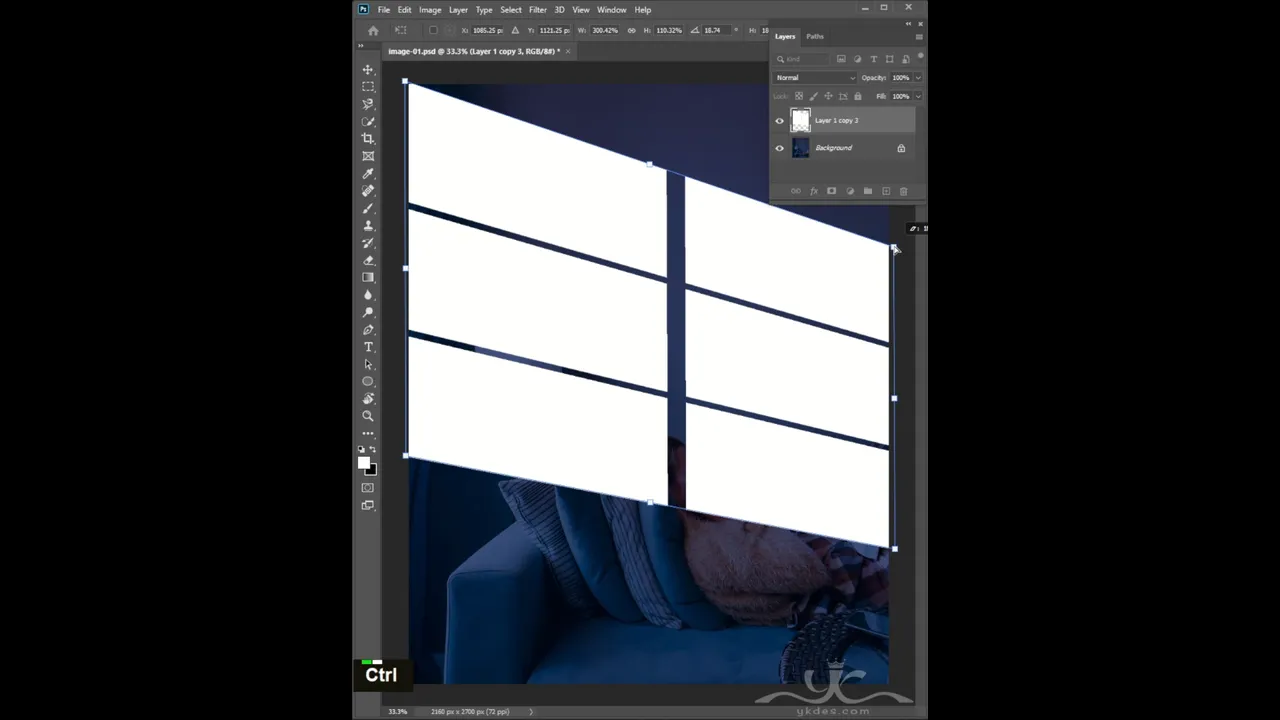This screenshot has width=1280, height=720.
Task: Hide the Background layer visibility eye
Action: click(780, 148)
